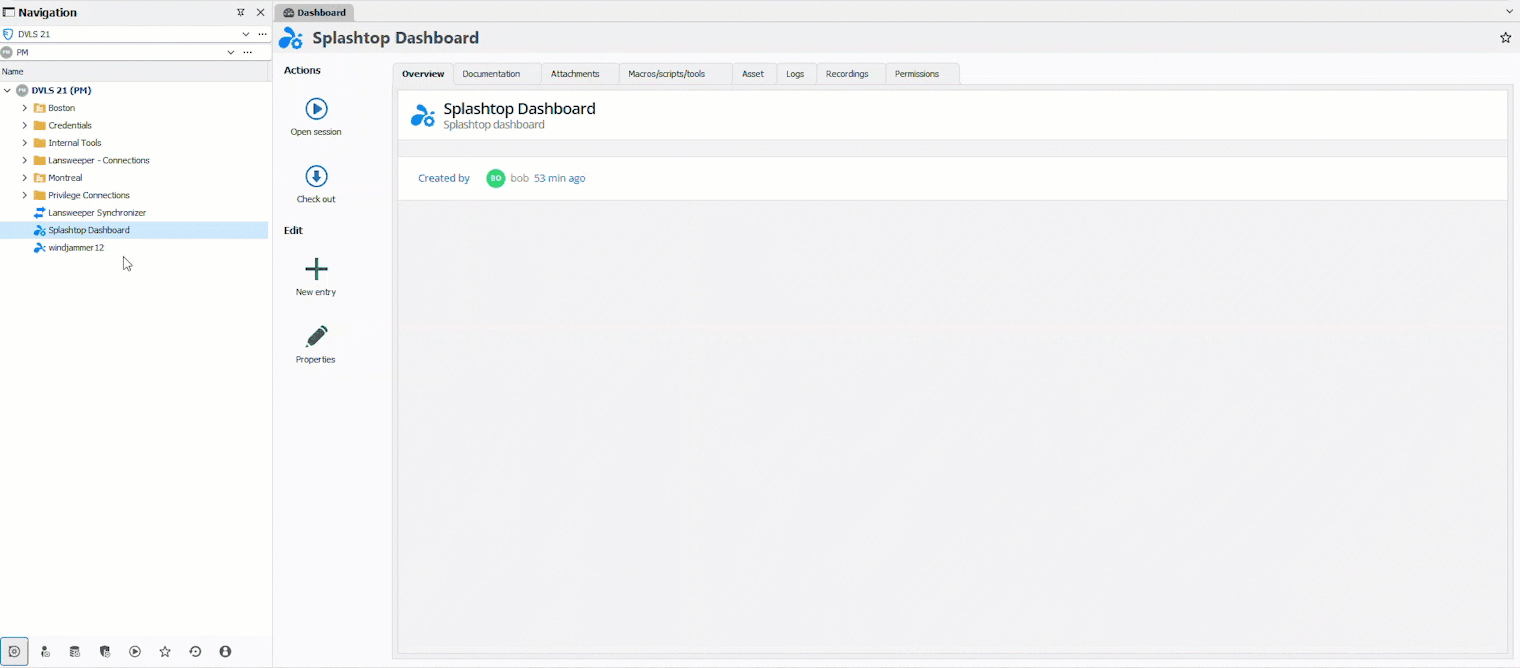The height and width of the screenshot is (668, 1520).
Task: Switch to the Permissions tab
Action: (917, 74)
